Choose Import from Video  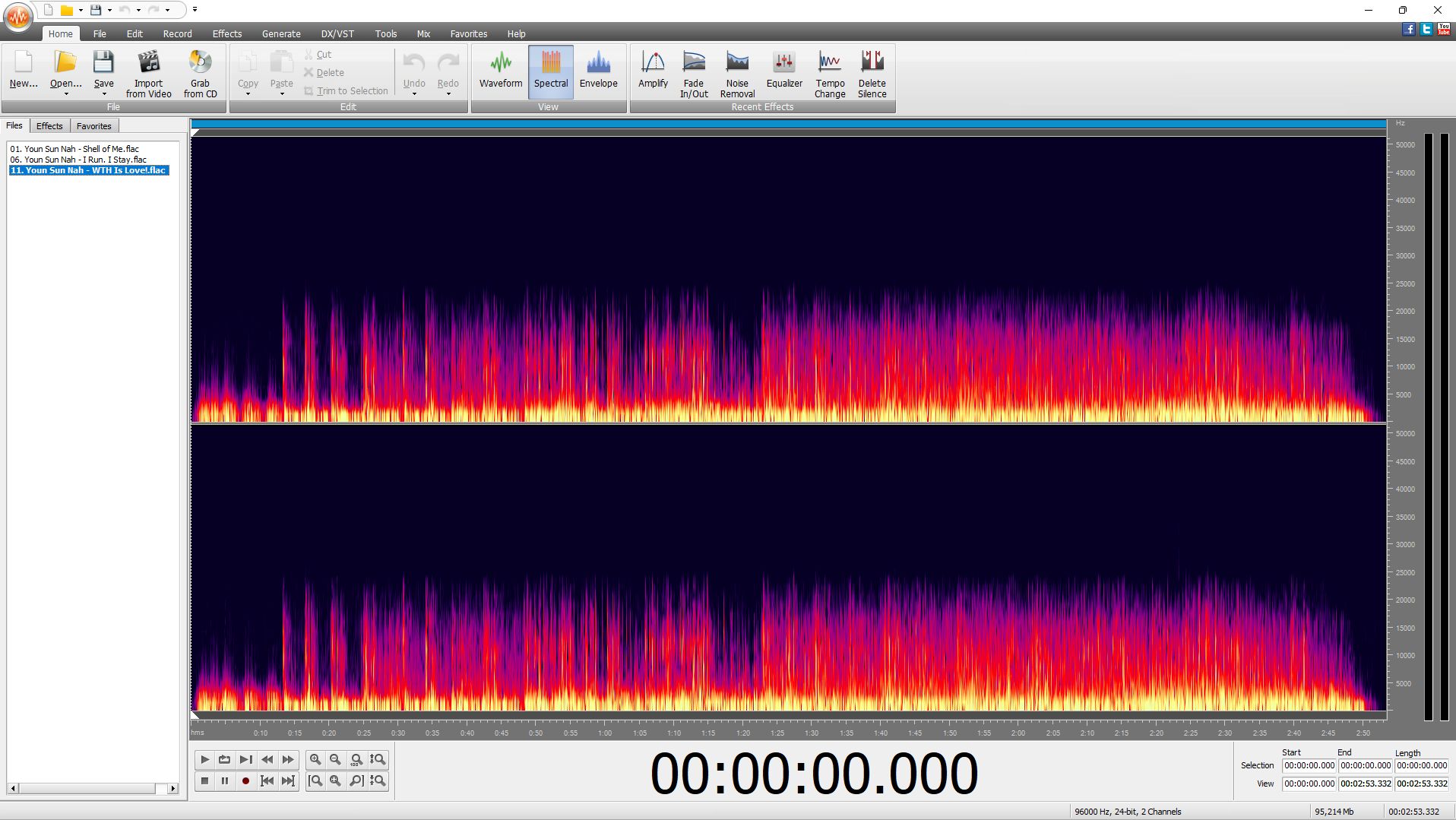click(x=148, y=74)
